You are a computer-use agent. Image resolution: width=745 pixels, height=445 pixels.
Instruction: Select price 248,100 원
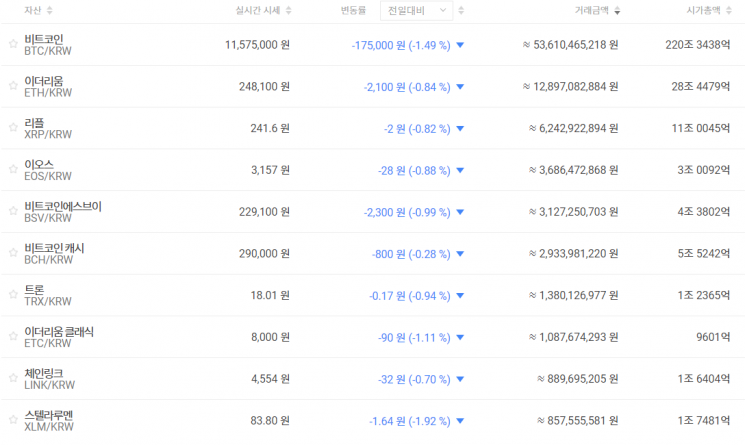[x=264, y=86]
